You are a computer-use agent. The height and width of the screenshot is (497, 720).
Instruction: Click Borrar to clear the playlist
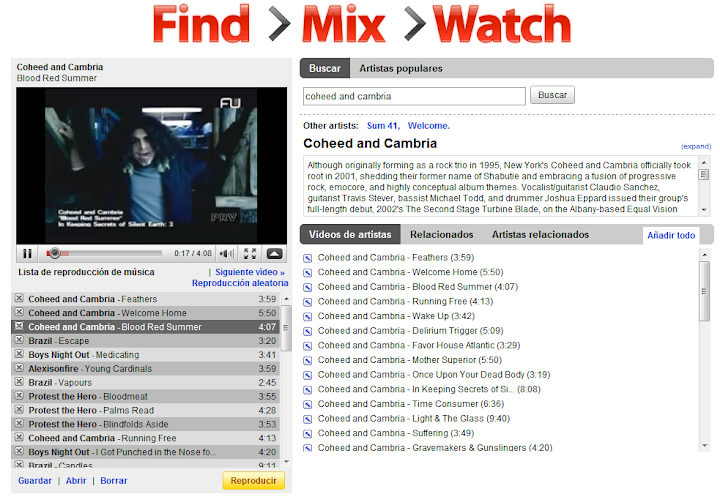coord(113,481)
